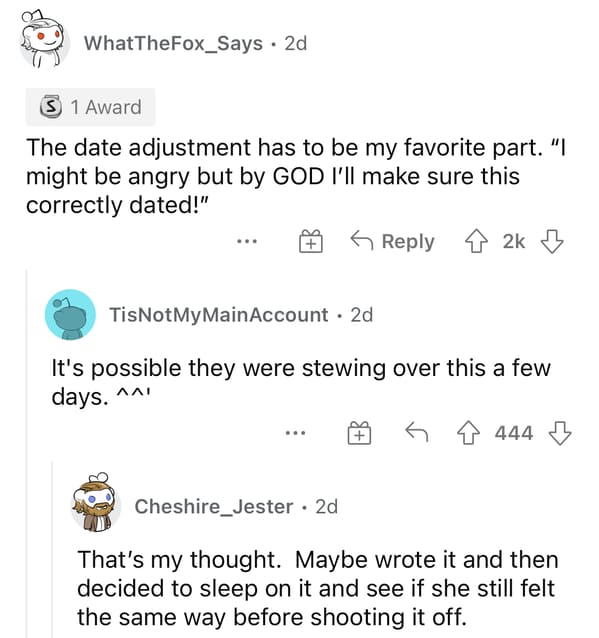The height and width of the screenshot is (638, 599).
Task: View the 1 Award badge
Action: coord(90,107)
